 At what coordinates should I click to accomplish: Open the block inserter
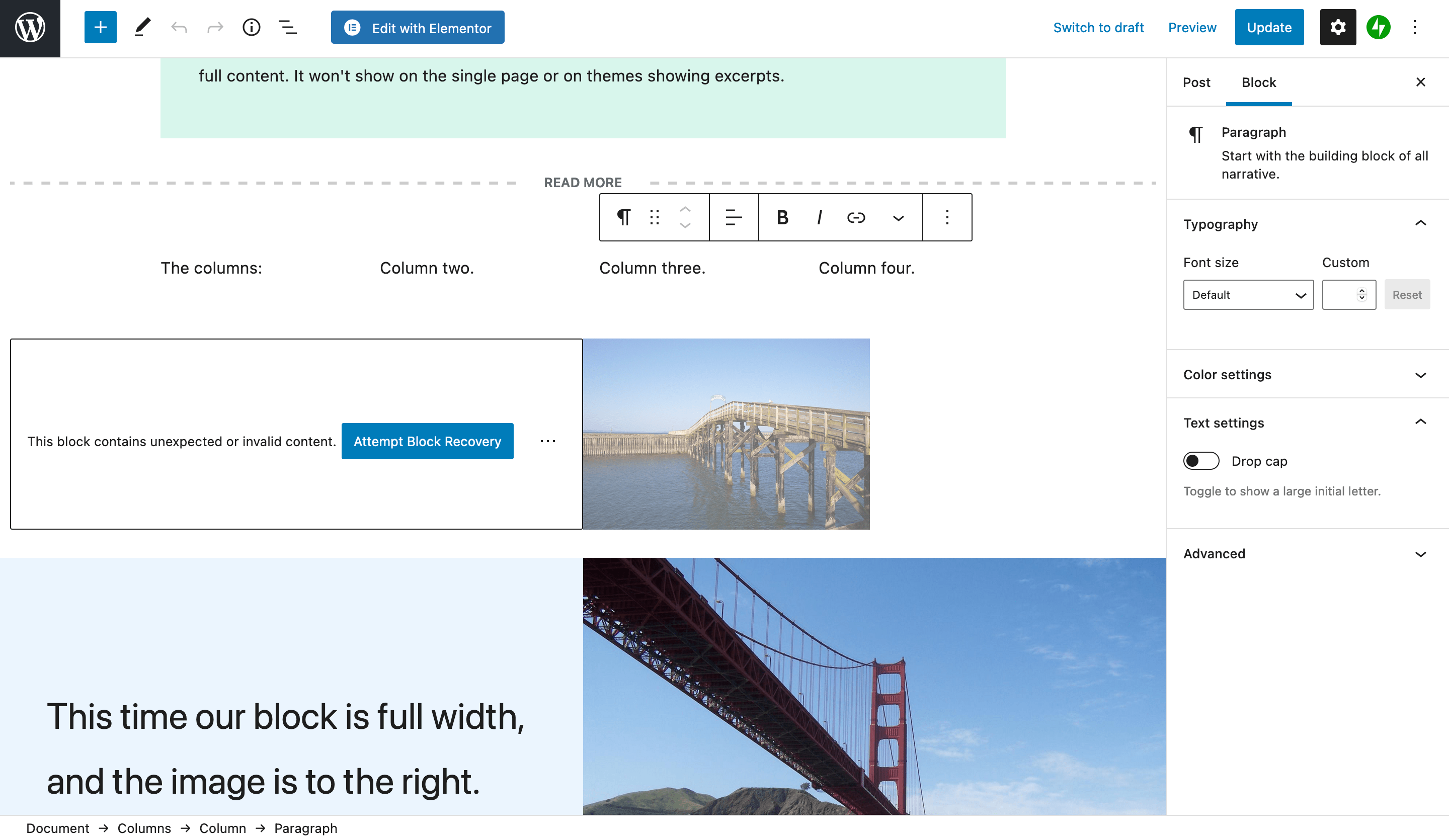100,27
